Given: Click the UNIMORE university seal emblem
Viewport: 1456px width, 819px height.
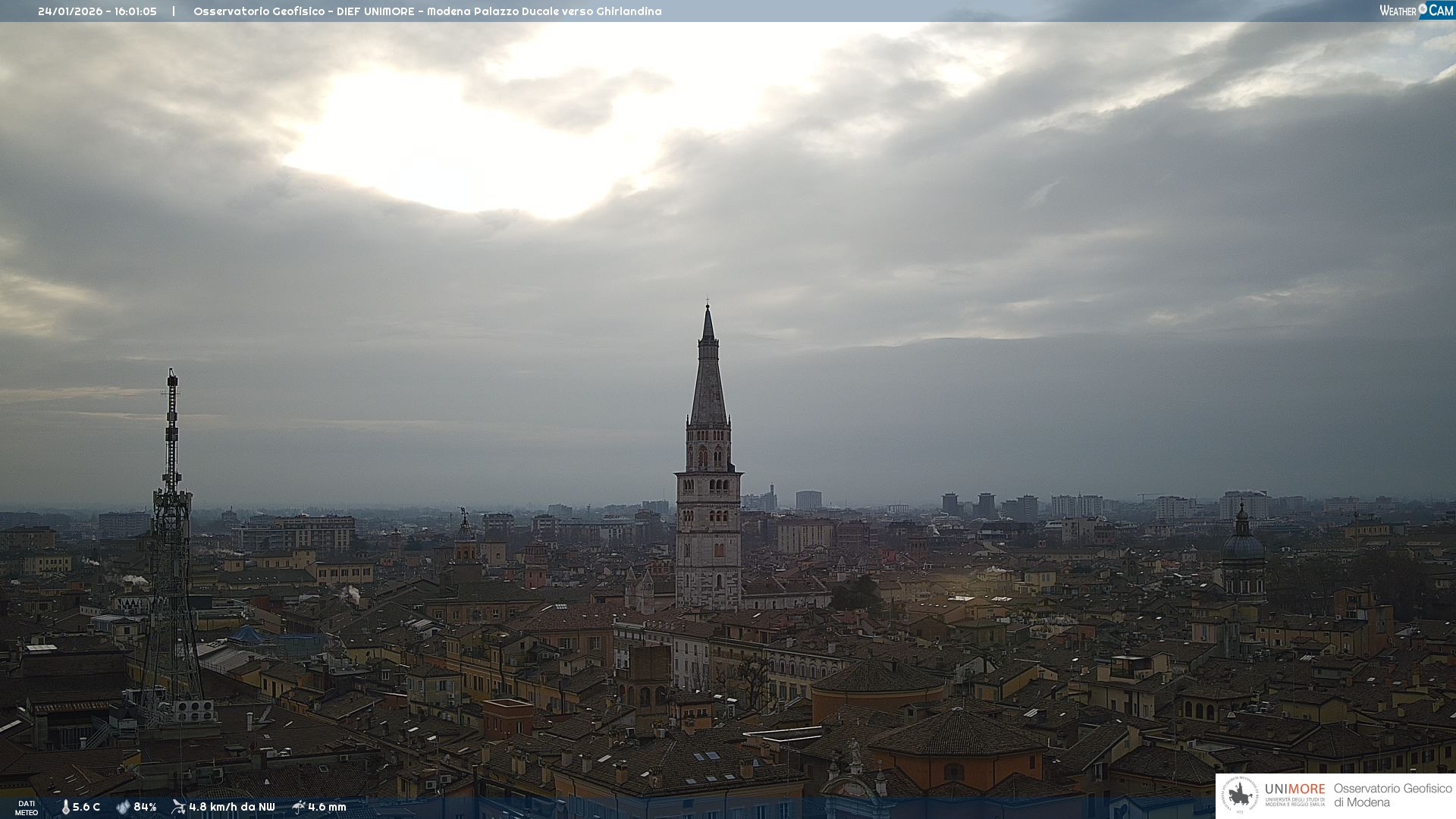Looking at the screenshot, I should (x=1240, y=795).
